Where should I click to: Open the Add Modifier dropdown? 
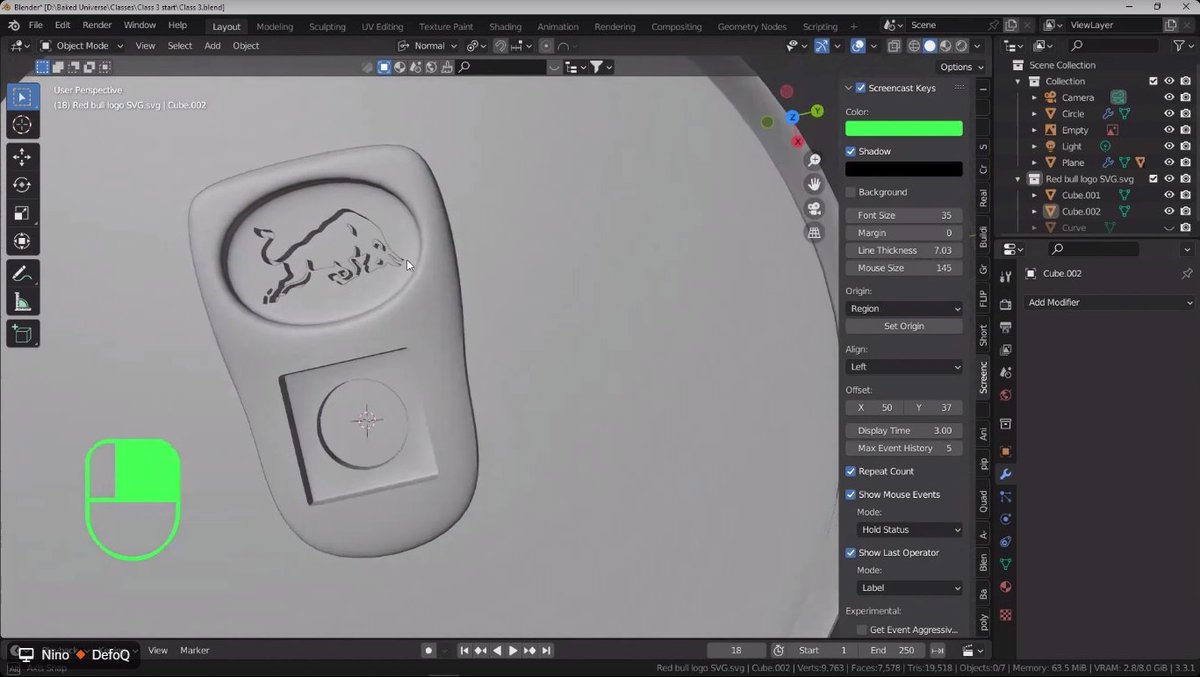(x=1110, y=302)
